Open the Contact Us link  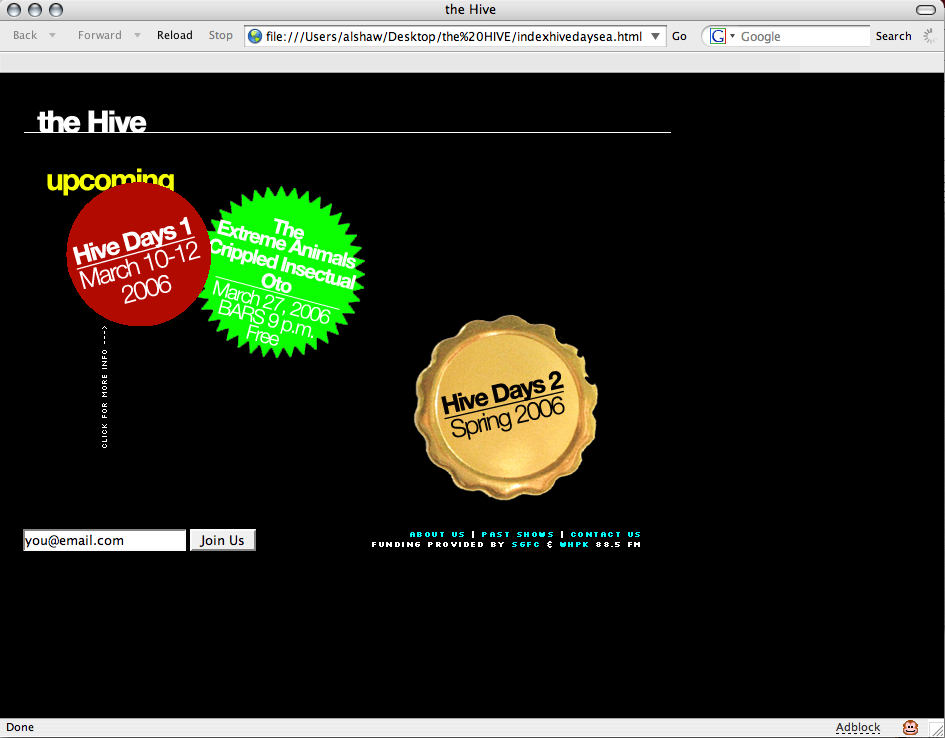point(605,534)
